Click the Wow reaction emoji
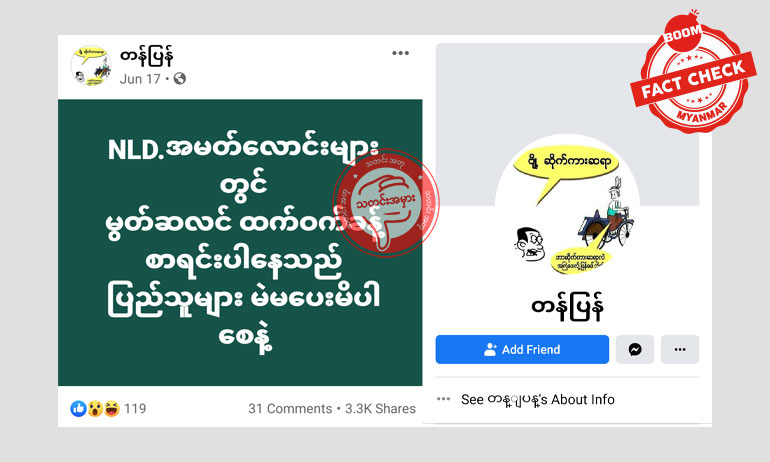This screenshot has width=770, height=462. pyautogui.click(x=95, y=408)
